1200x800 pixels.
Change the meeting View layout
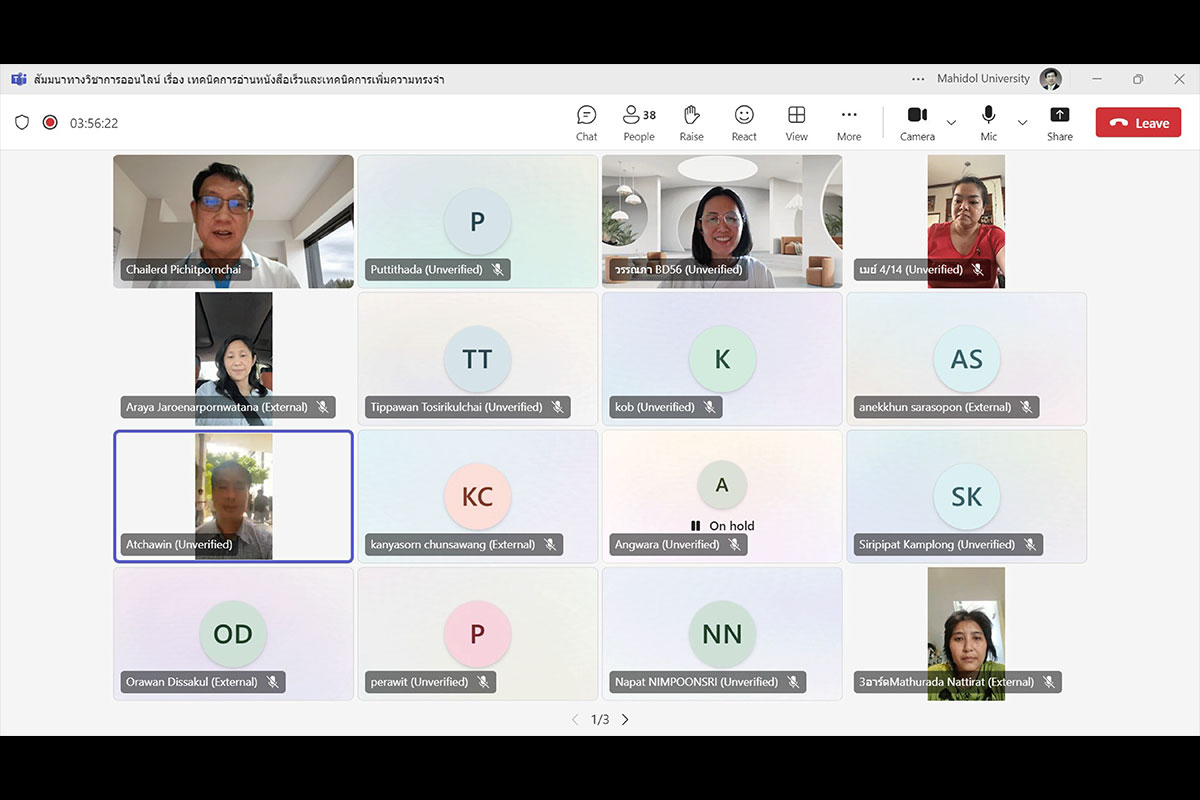(x=796, y=123)
